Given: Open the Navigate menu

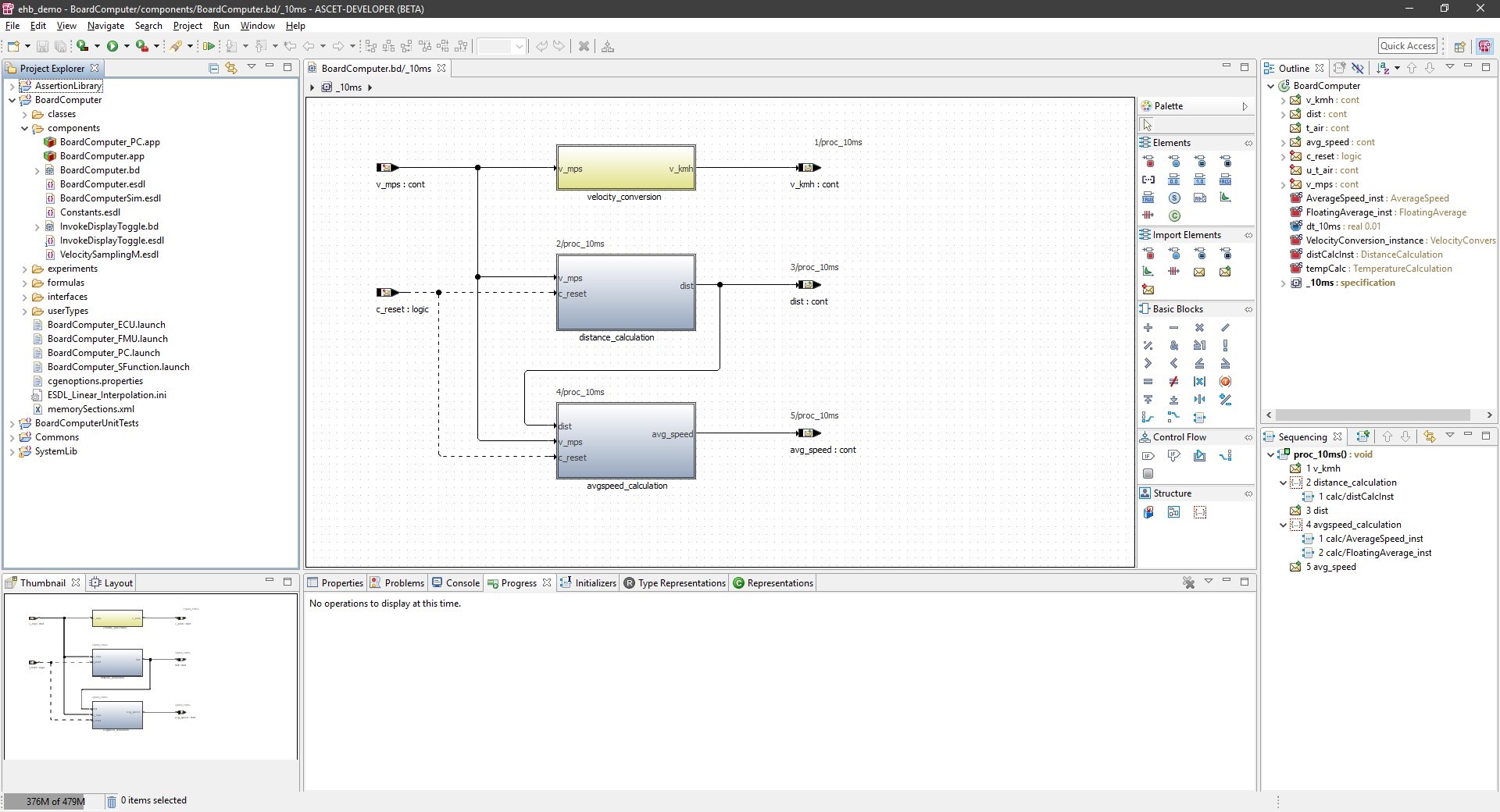Looking at the screenshot, I should pos(105,26).
